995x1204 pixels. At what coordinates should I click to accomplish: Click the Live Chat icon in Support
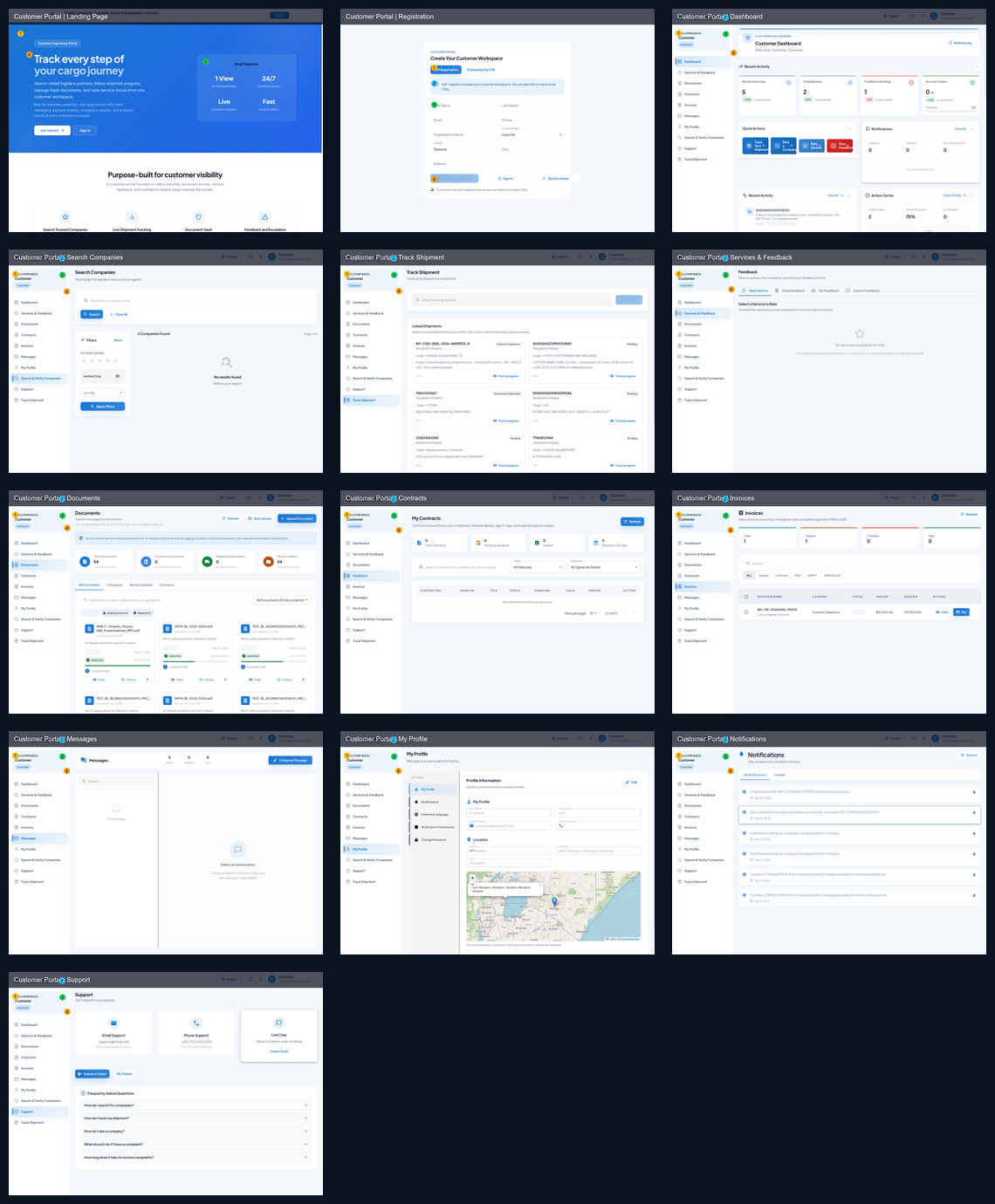point(278,1023)
